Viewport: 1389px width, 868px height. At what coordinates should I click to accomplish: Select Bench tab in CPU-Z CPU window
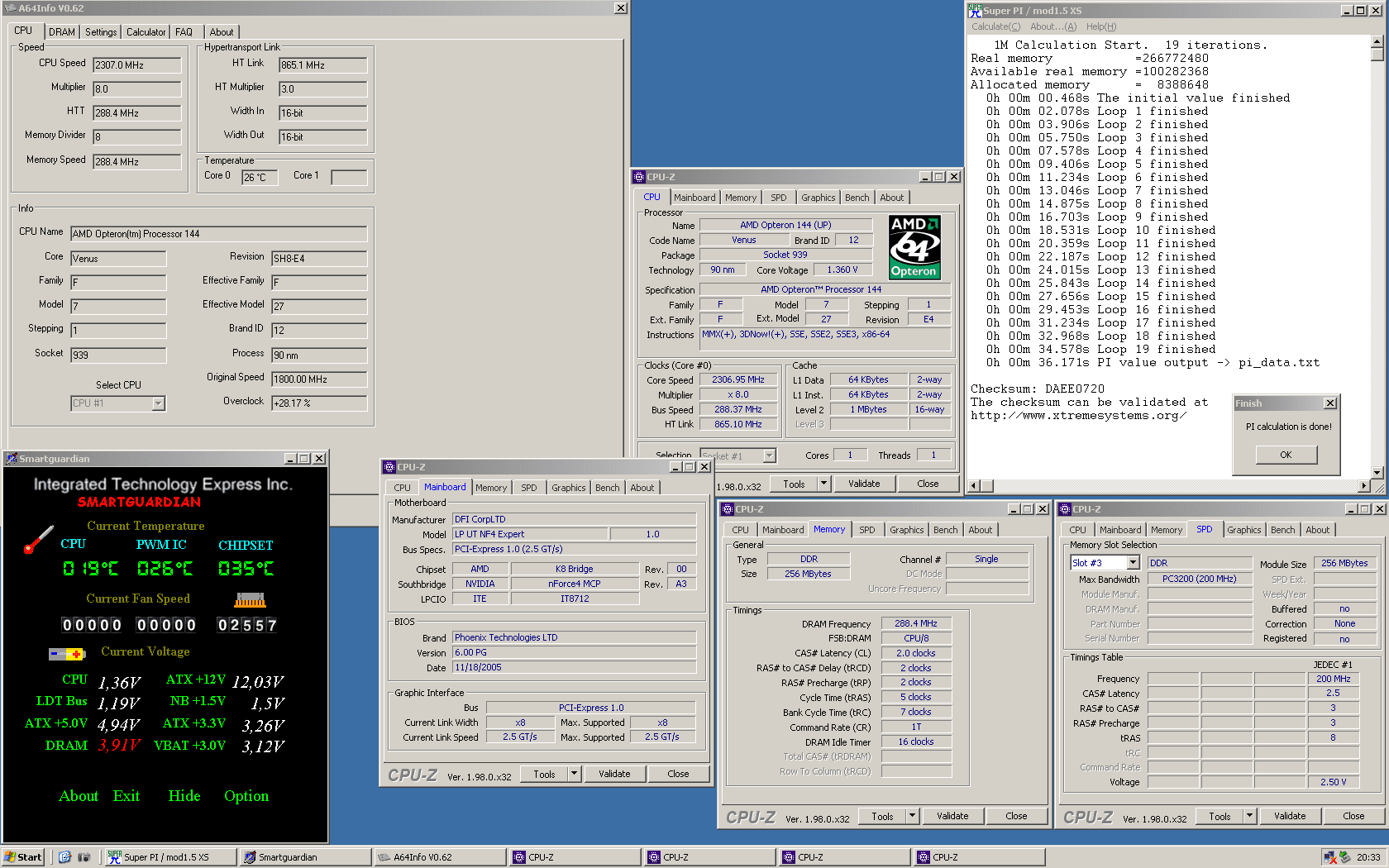857,198
